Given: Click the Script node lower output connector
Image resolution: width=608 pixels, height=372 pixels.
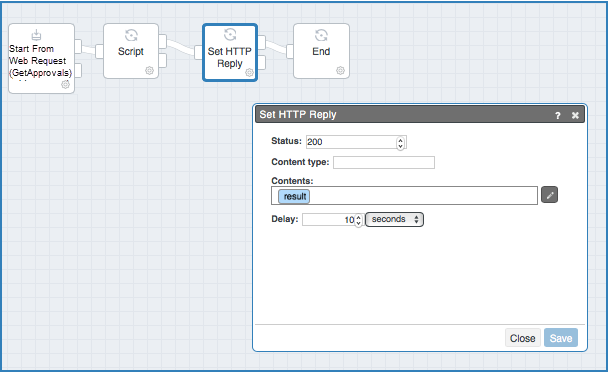Looking at the screenshot, I should 163,61.
